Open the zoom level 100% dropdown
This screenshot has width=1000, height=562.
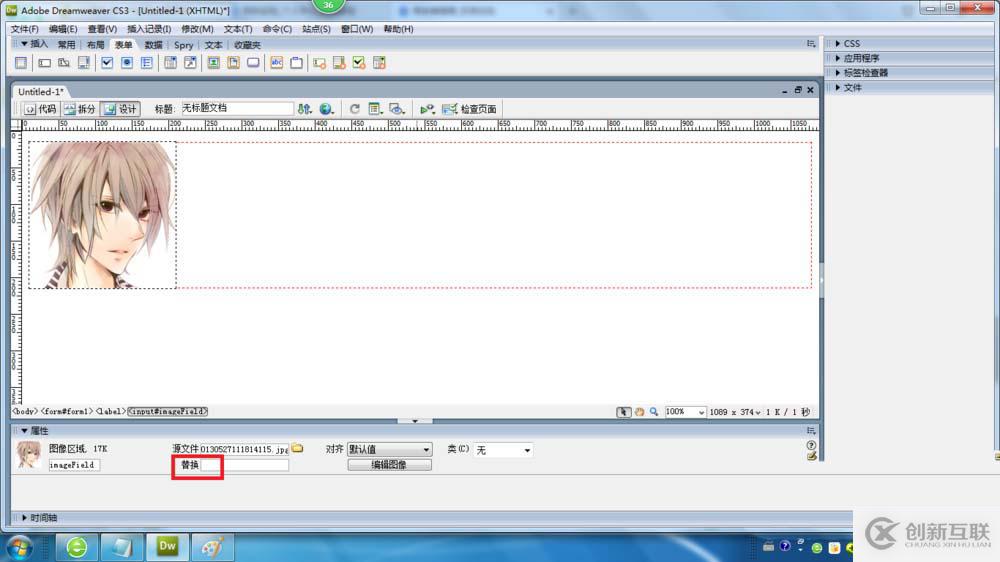685,412
